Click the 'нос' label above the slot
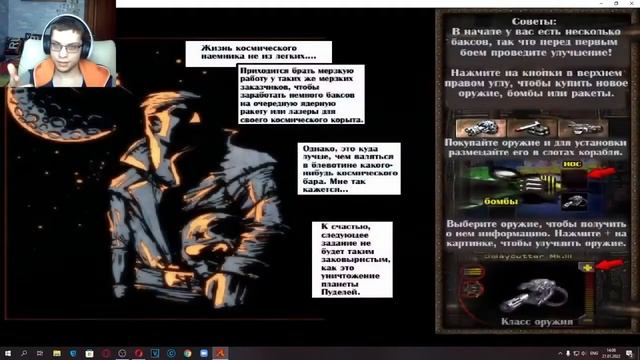 click(572, 164)
